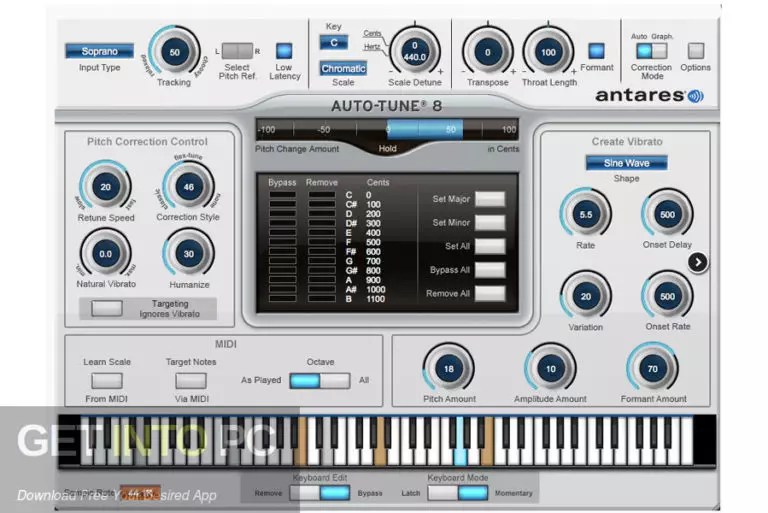Viewport: 768px width, 513px height.
Task: Click the Throat Length knob
Action: click(x=548, y=52)
